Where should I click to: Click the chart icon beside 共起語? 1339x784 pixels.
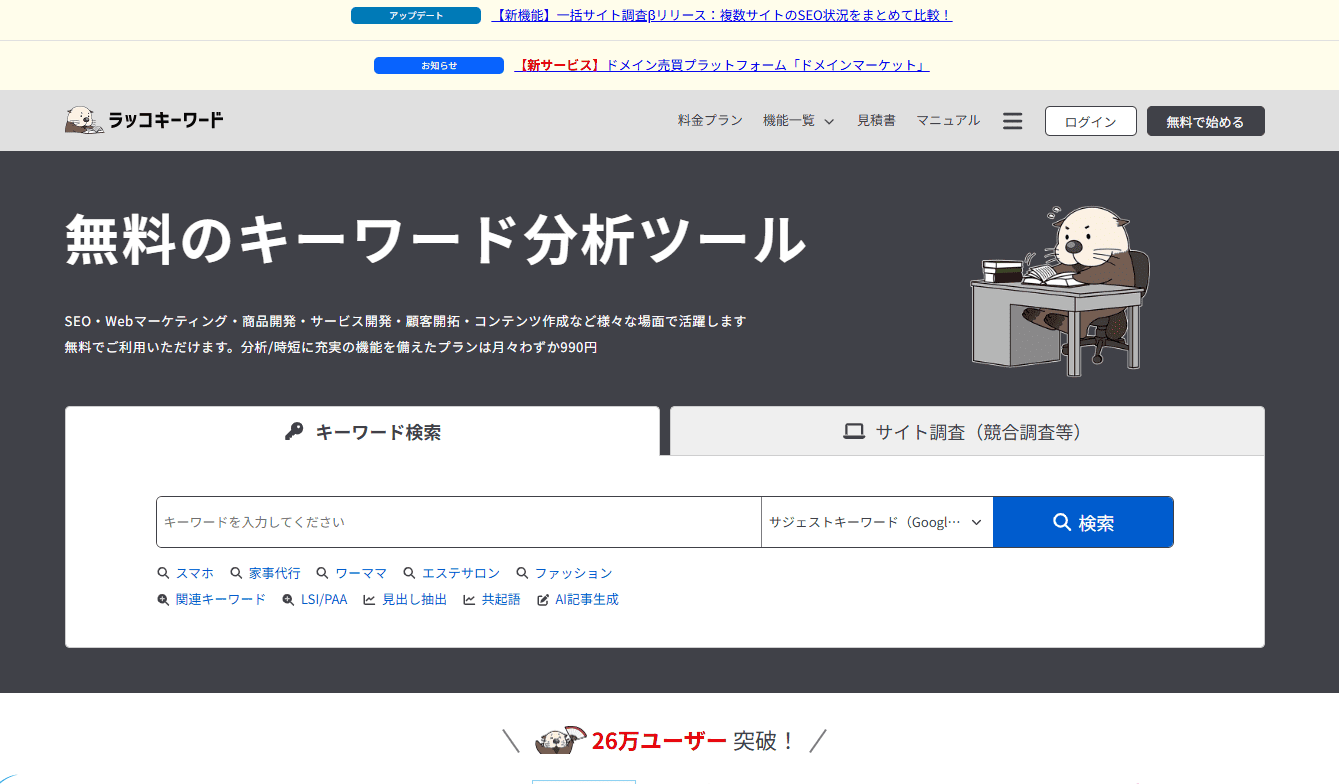pos(469,600)
